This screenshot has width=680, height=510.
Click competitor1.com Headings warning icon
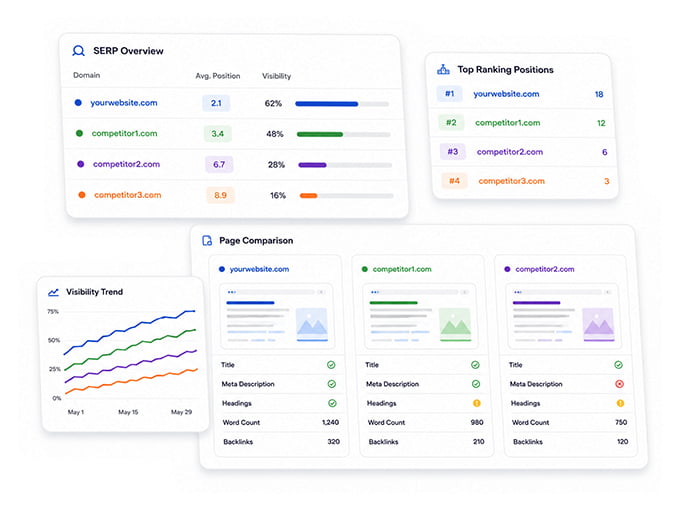(477, 403)
